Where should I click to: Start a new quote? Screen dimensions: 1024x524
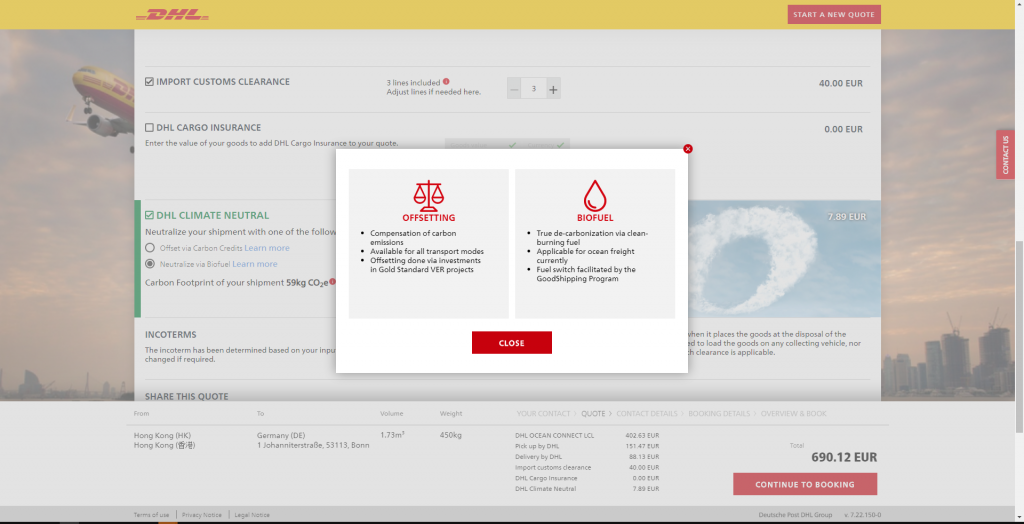pos(834,14)
